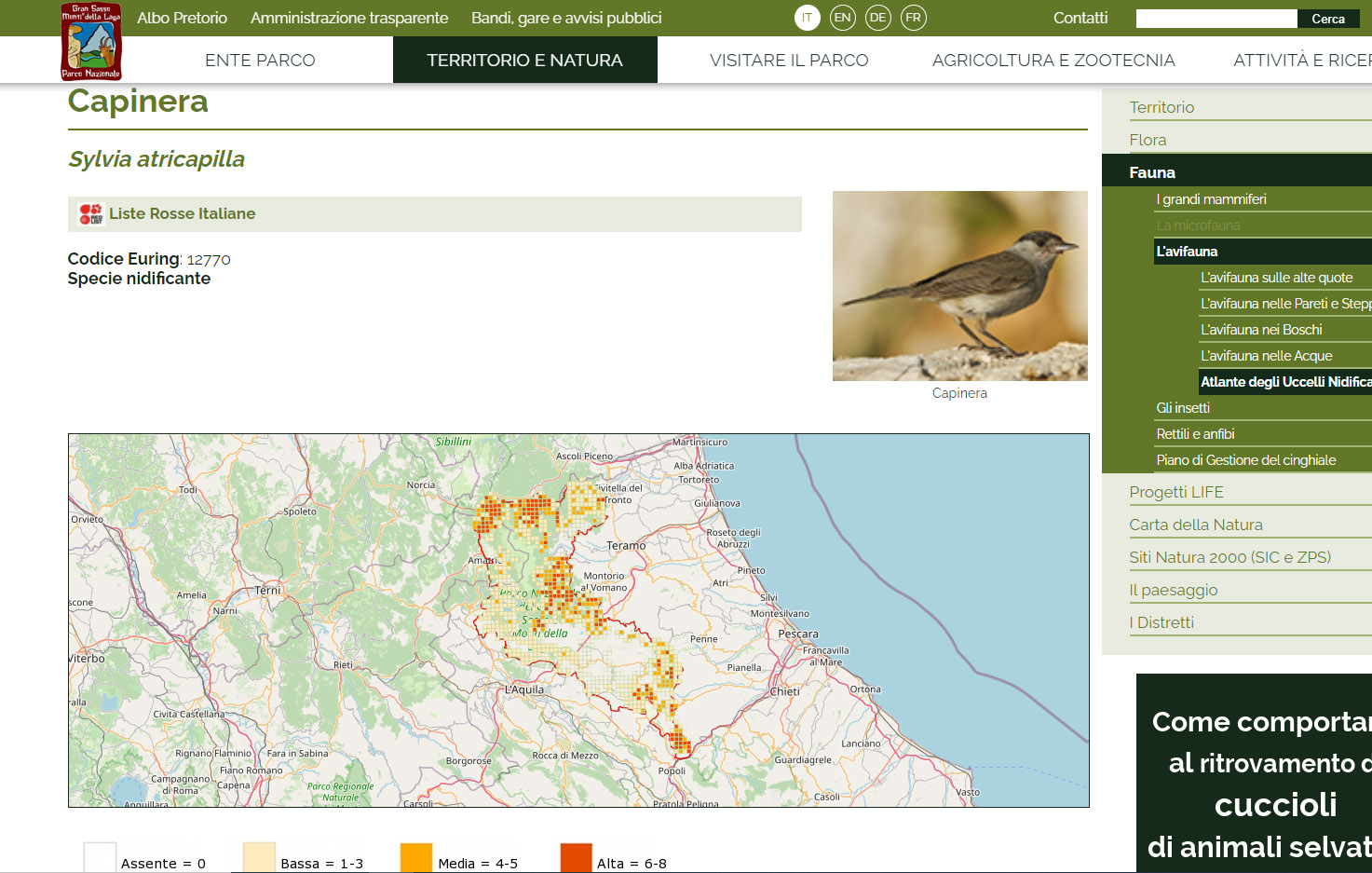Viewport: 1372px width, 873px height.
Task: Open AGRICOLTURA E ZOOTECNIA menu
Action: [x=1053, y=60]
